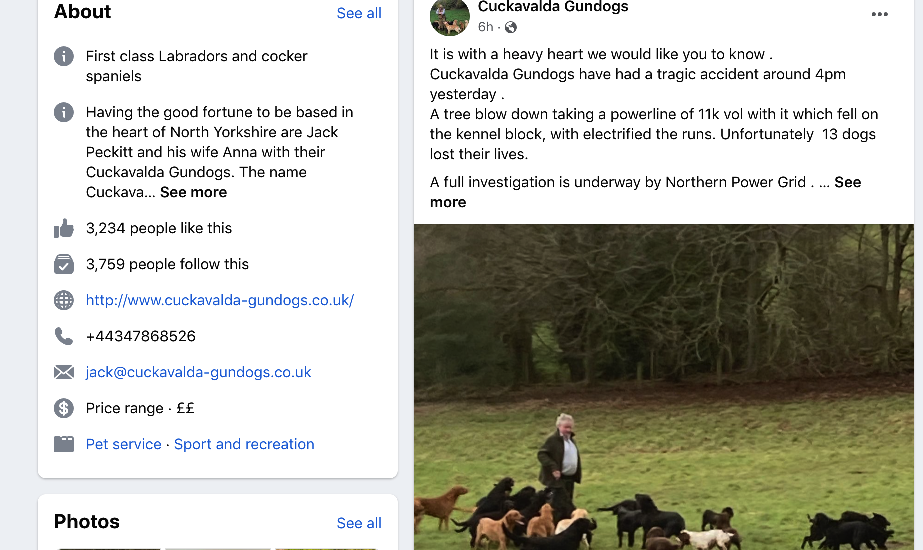
Task: Click the phone number icon
Action: coord(64,336)
